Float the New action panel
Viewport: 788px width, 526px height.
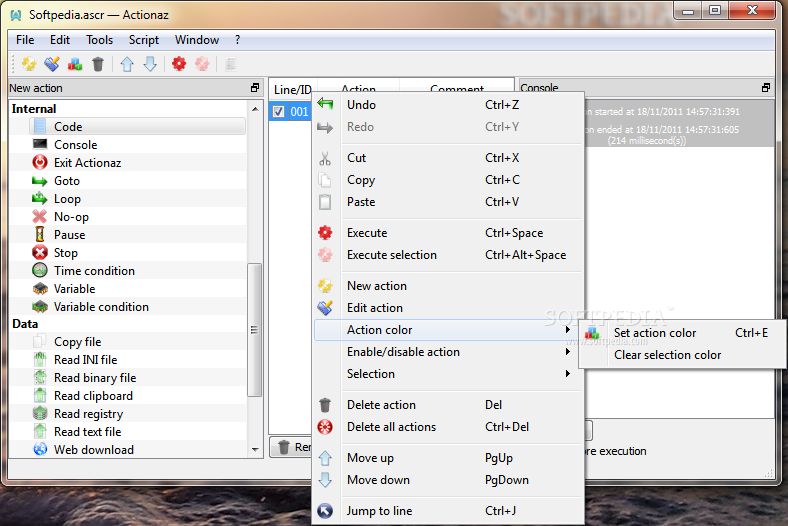point(255,88)
